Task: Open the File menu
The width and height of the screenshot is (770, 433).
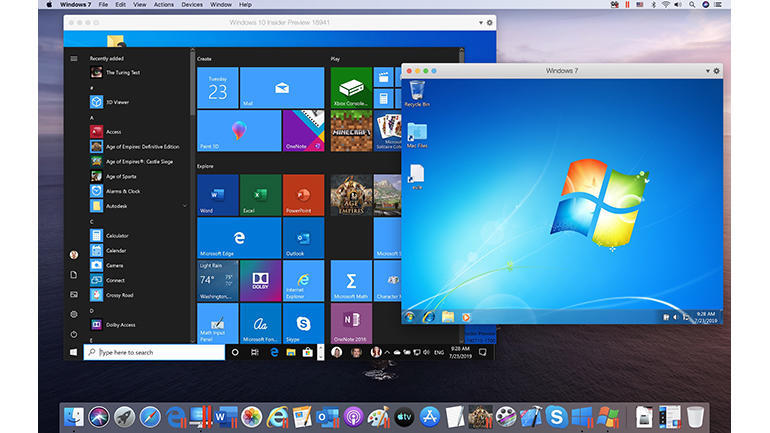Action: (103, 4)
